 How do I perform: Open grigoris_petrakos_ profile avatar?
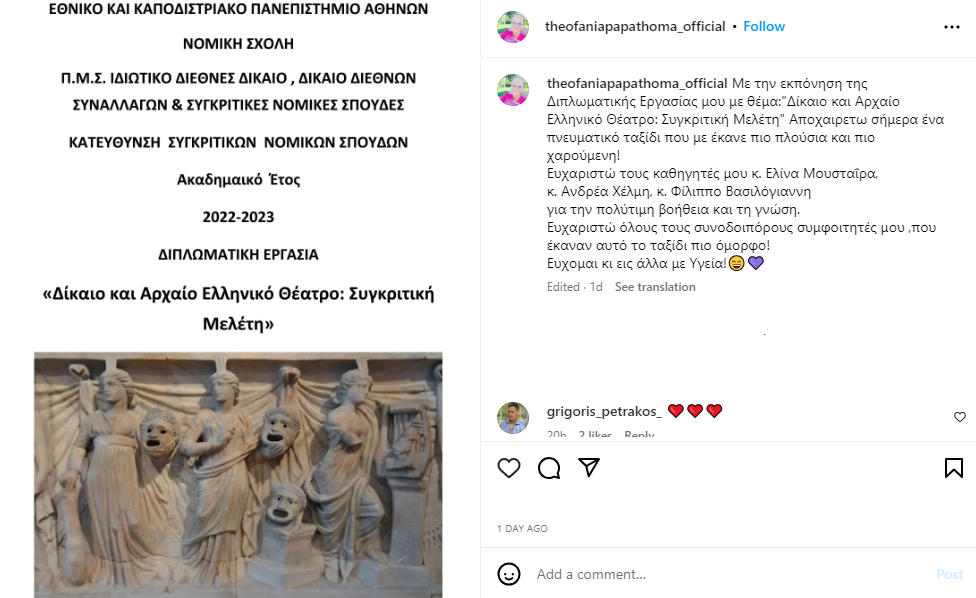513,418
